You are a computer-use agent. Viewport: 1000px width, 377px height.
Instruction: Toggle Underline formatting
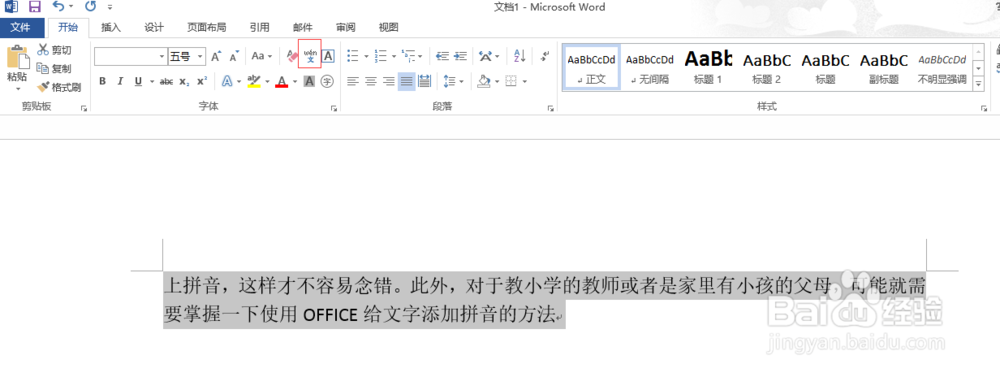tap(138, 81)
